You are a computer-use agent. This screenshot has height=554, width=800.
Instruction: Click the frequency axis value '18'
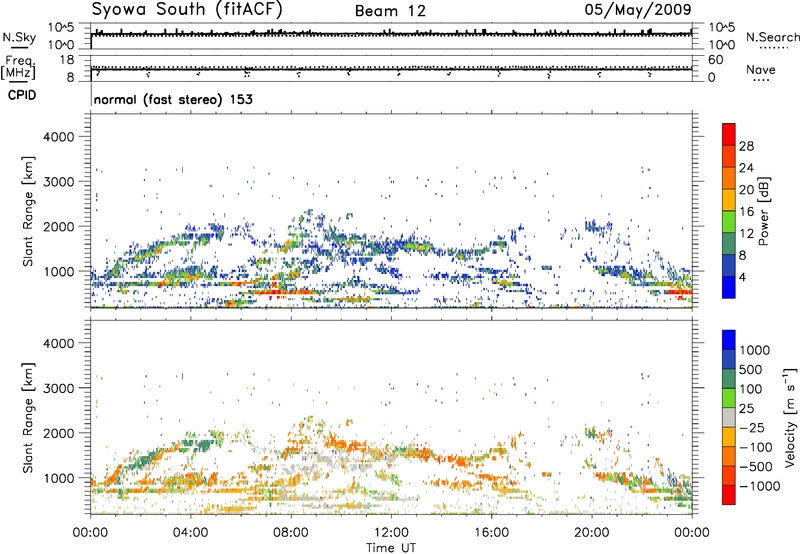click(67, 60)
